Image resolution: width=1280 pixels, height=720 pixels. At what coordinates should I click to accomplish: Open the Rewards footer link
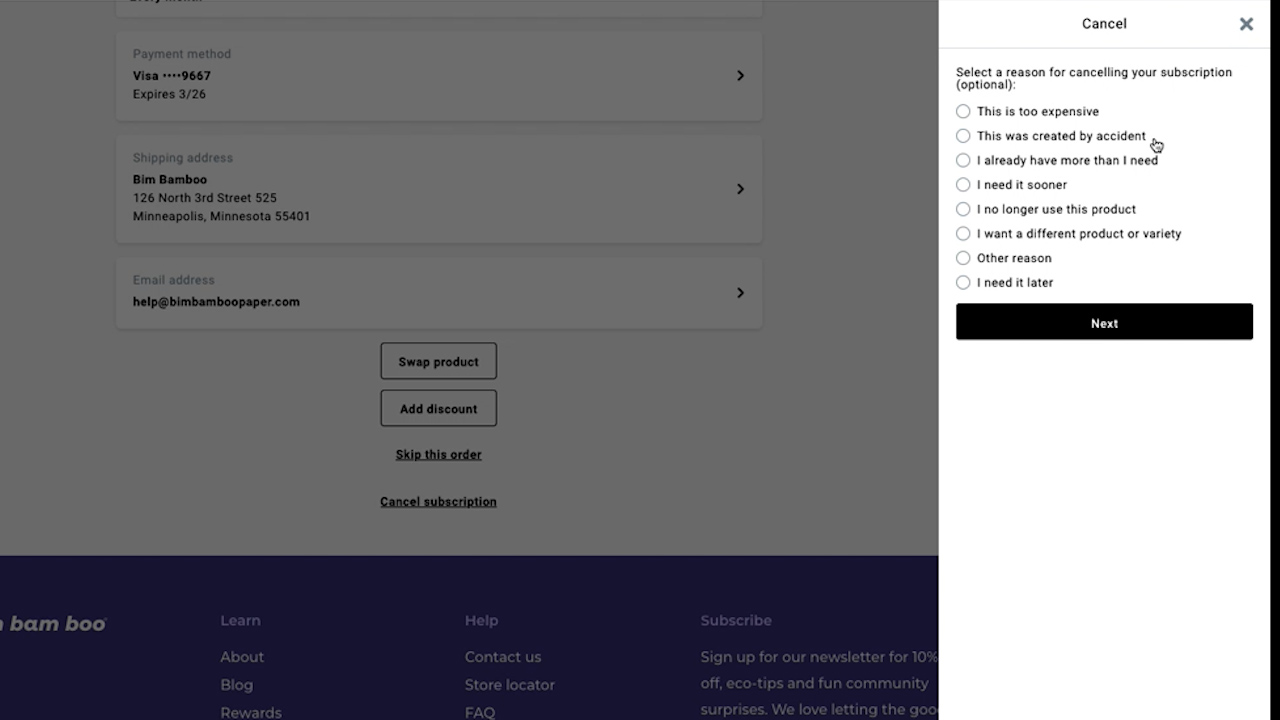(x=251, y=713)
